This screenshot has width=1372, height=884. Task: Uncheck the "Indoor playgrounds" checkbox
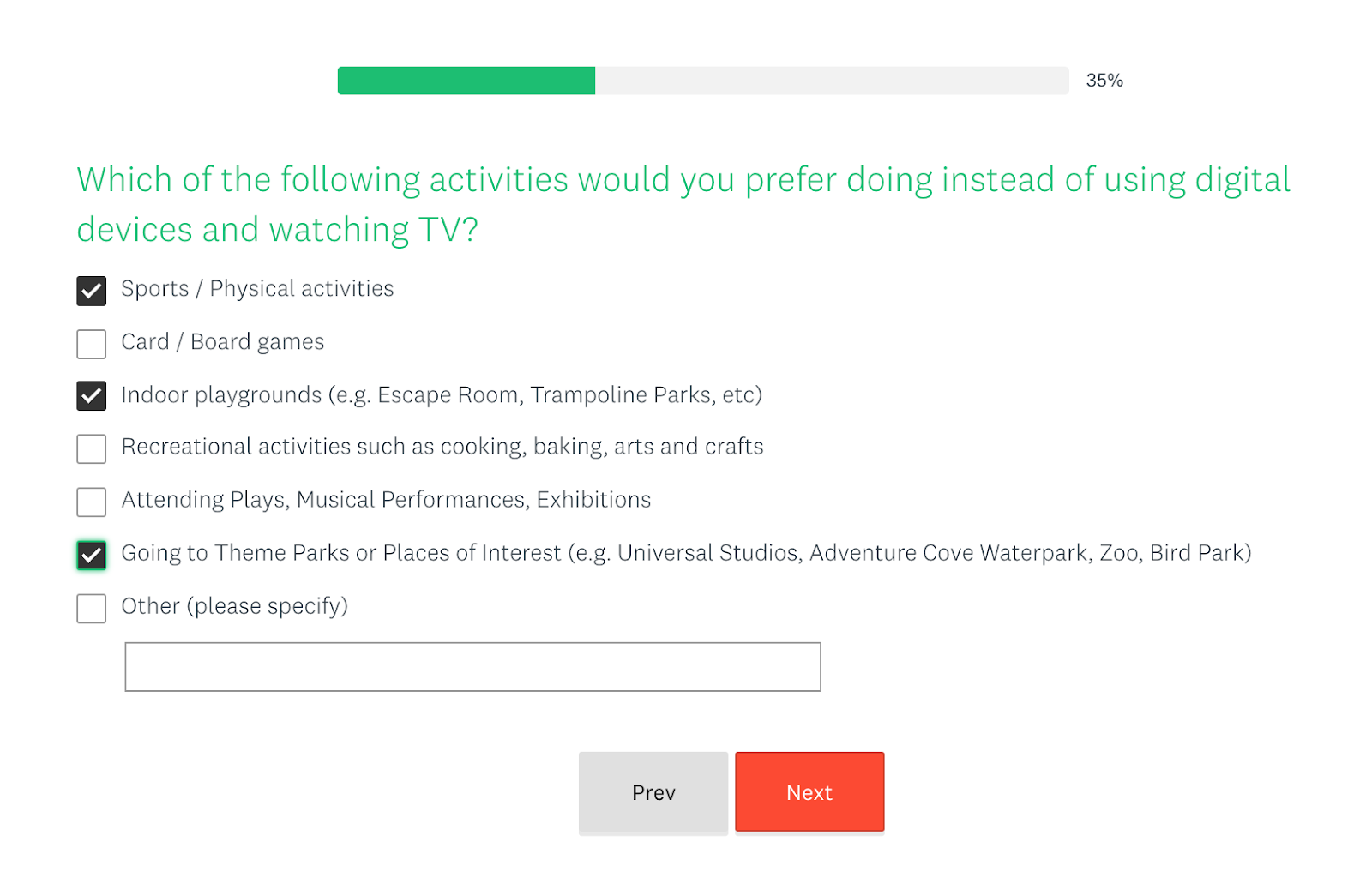click(91, 397)
